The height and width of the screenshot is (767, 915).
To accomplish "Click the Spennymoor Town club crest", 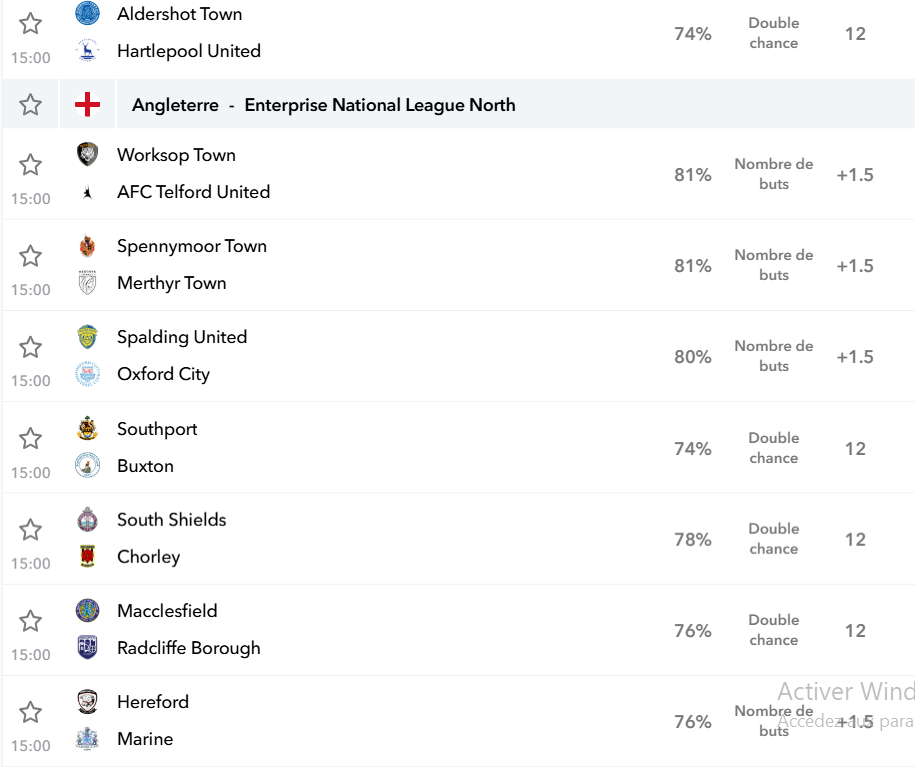I will pyautogui.click(x=88, y=246).
